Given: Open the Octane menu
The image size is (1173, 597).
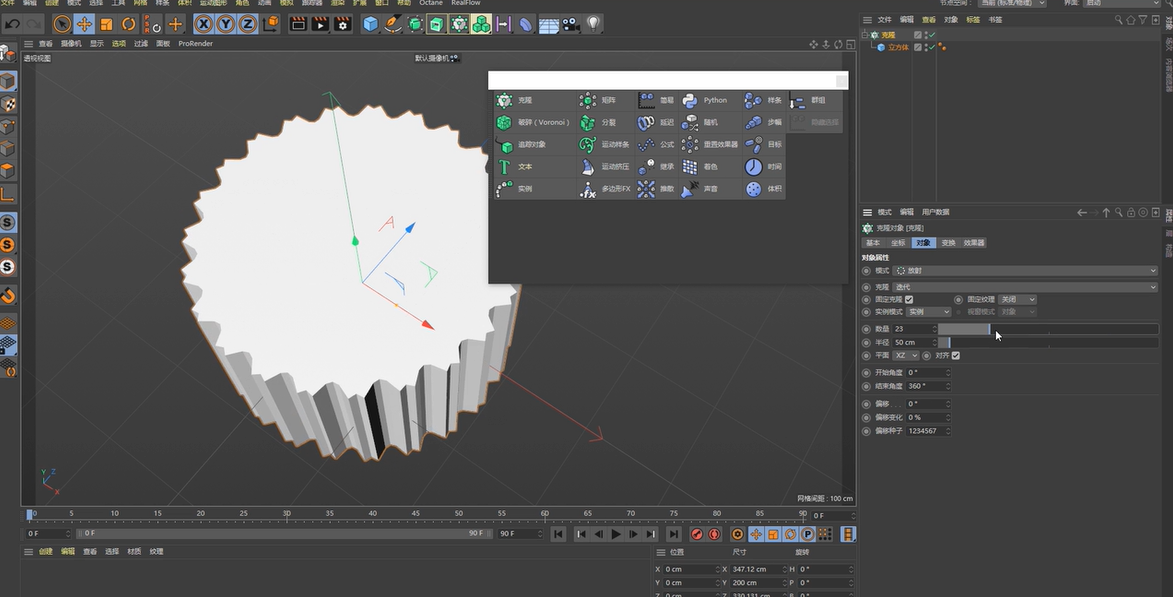Looking at the screenshot, I should click(x=430, y=3).
